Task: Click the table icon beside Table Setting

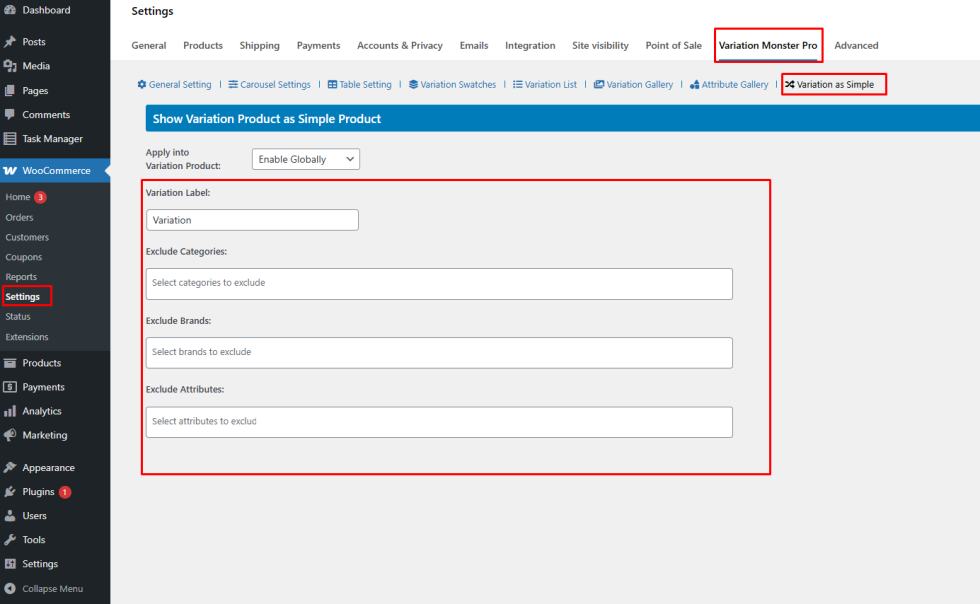Action: [x=332, y=84]
